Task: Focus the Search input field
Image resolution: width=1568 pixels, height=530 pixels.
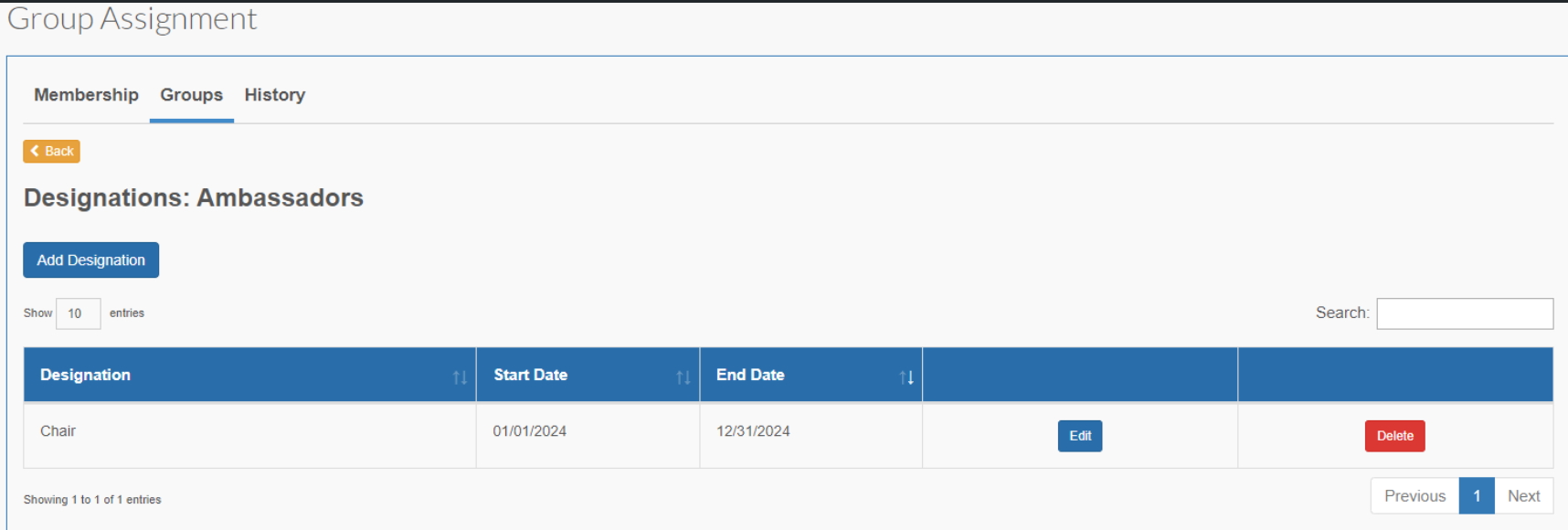Action: click(1465, 313)
